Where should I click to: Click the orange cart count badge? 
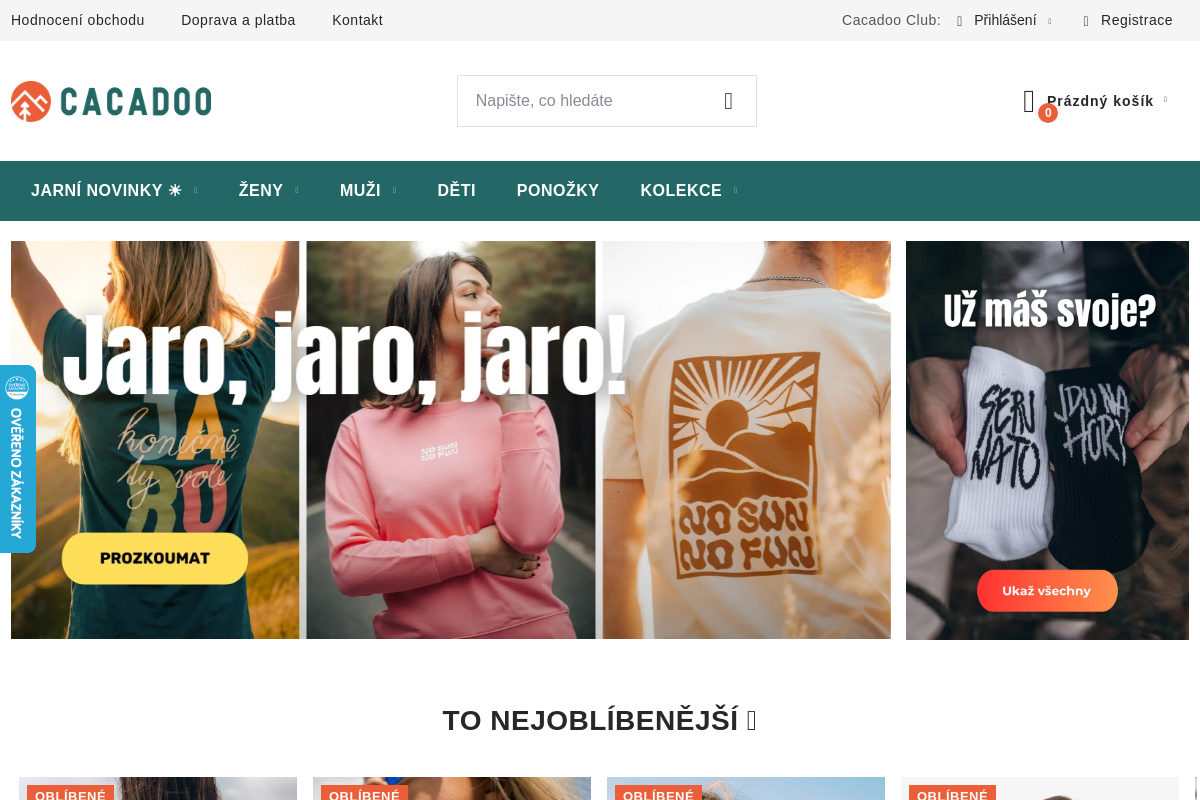[1047, 113]
